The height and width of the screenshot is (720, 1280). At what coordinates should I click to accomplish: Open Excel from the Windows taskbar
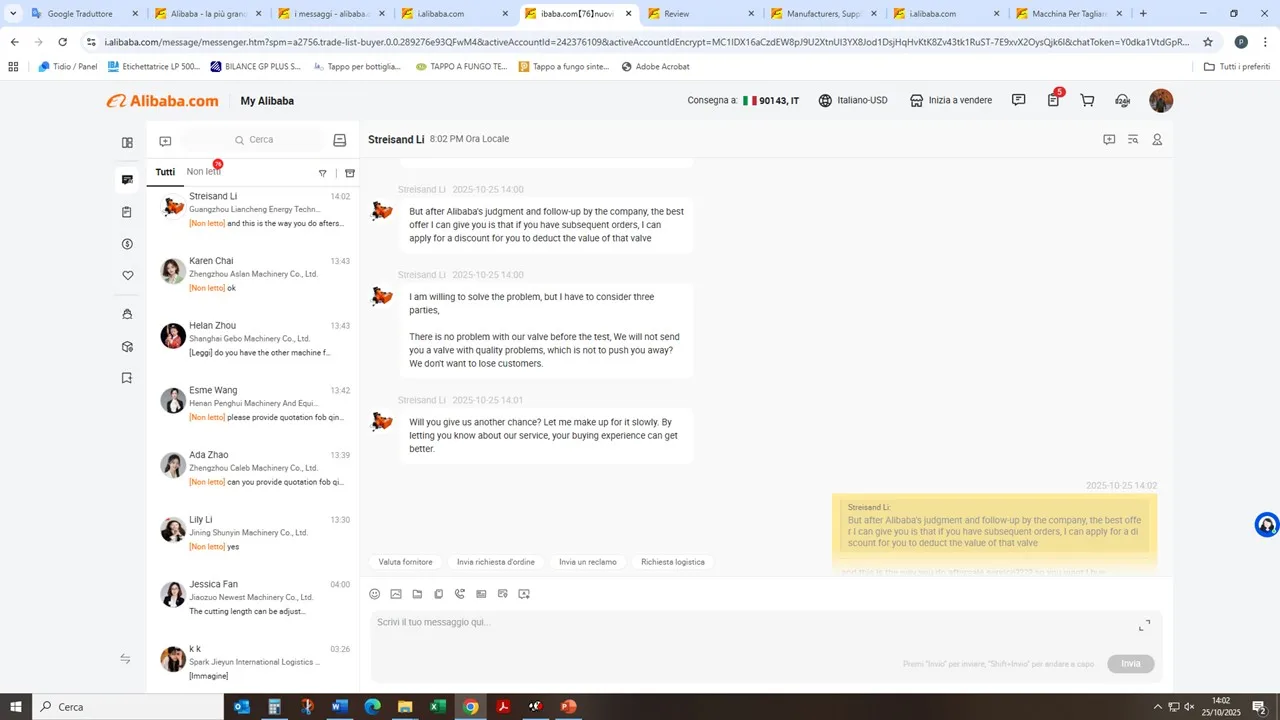(437, 707)
